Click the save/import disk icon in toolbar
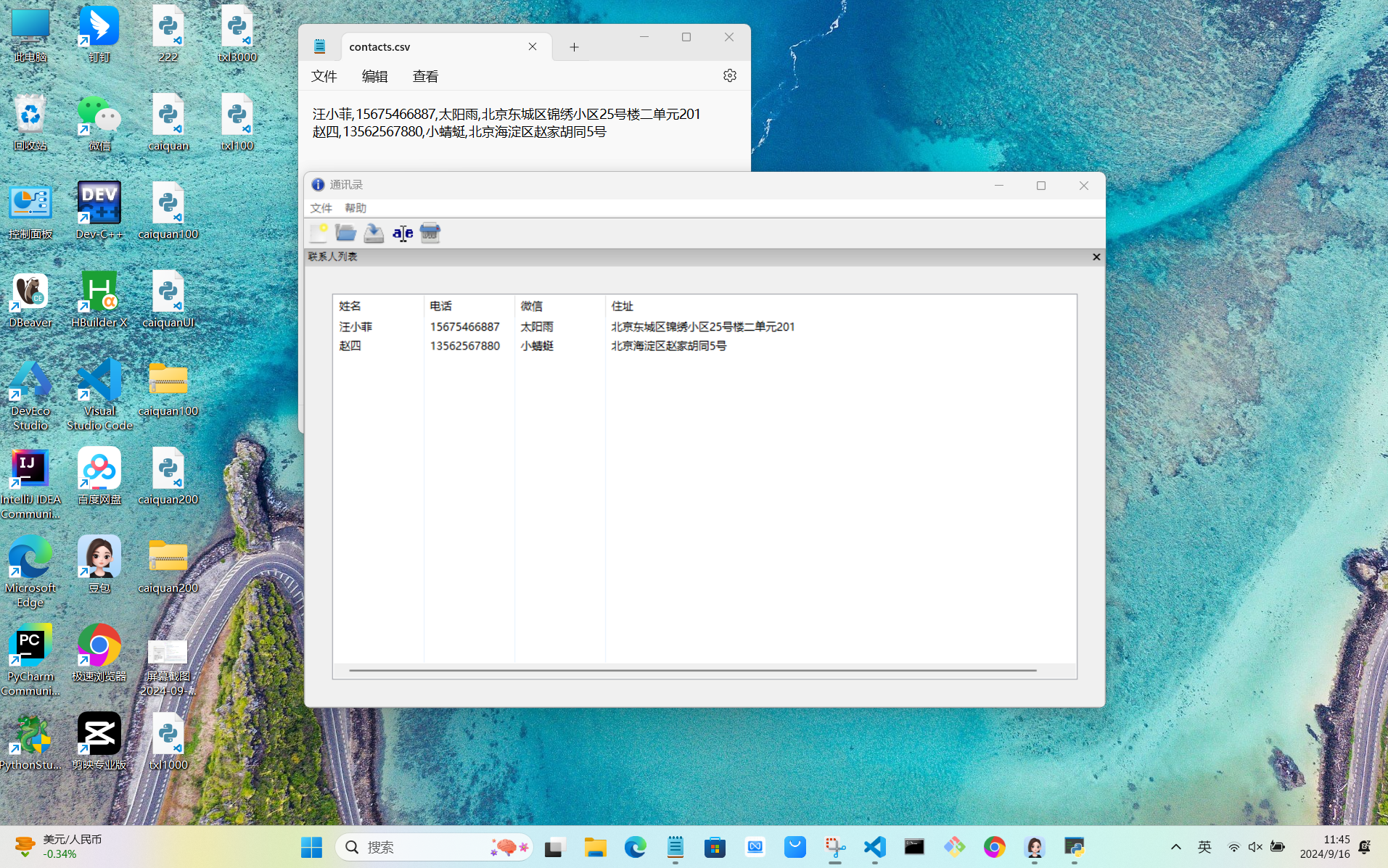 [374, 233]
